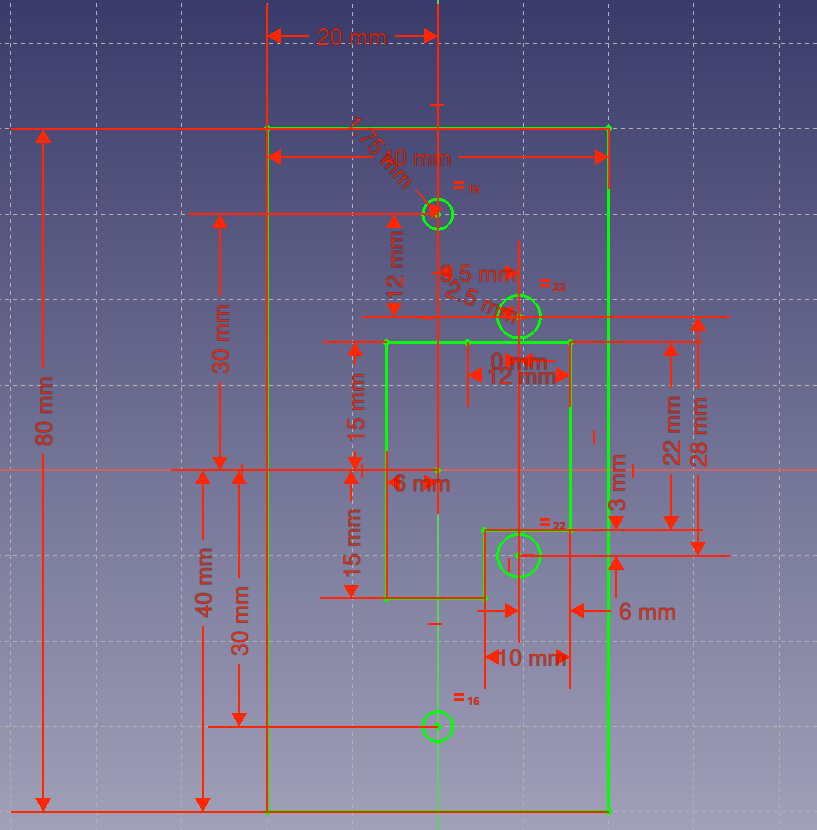Select the vertical 40 mm dimension label
817x830 pixels.
coord(204,582)
